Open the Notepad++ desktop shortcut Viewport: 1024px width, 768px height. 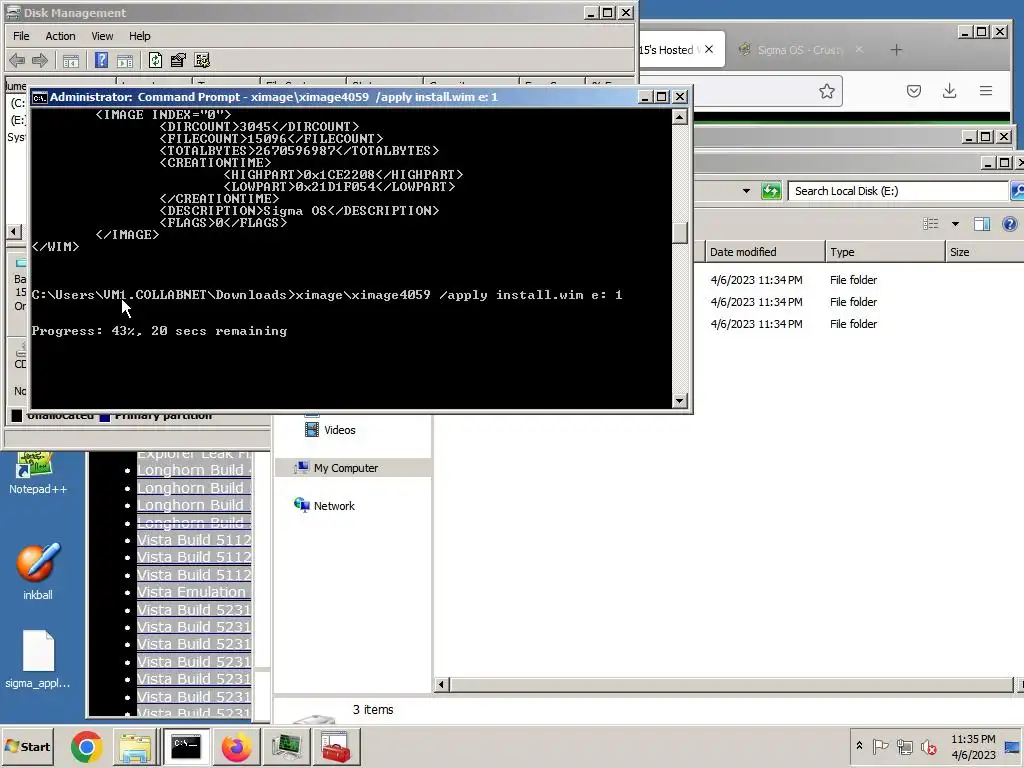pyautogui.click(x=38, y=473)
